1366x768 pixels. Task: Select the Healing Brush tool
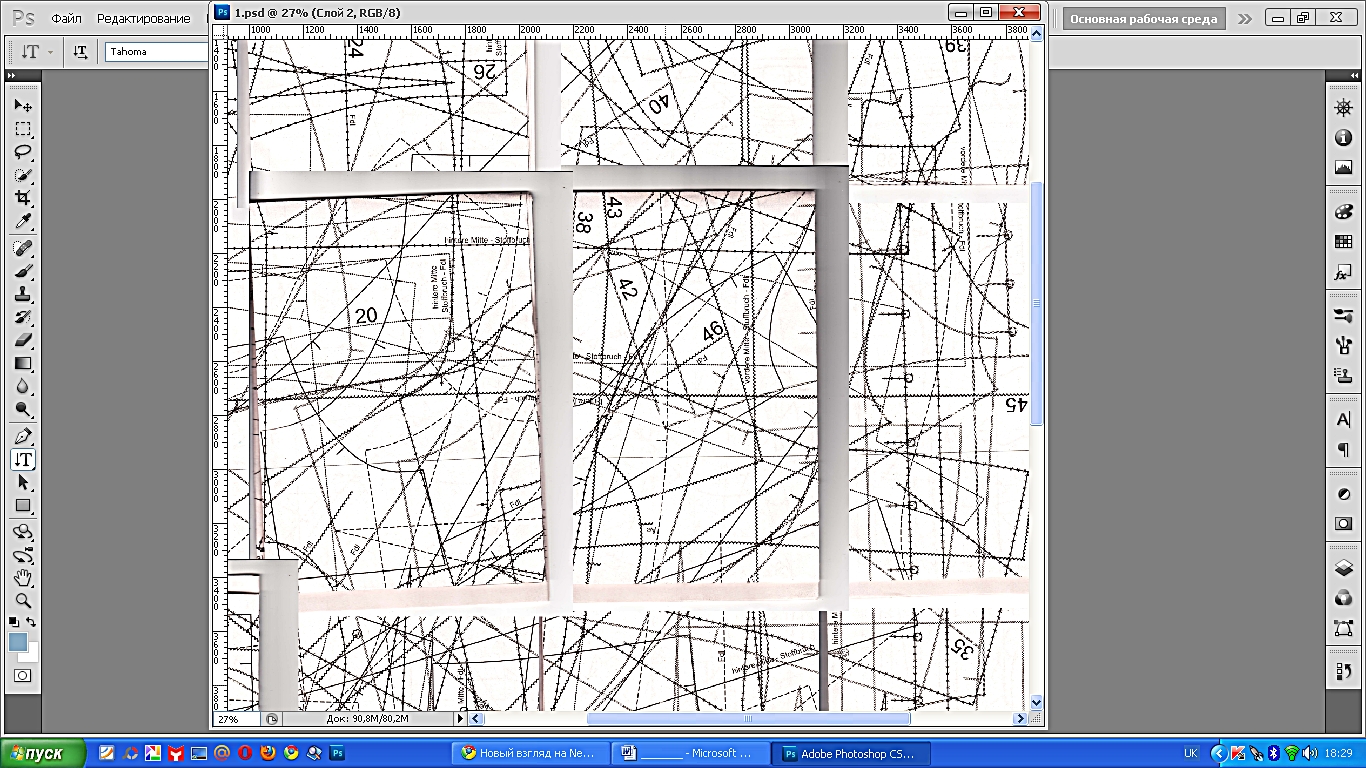click(22, 248)
